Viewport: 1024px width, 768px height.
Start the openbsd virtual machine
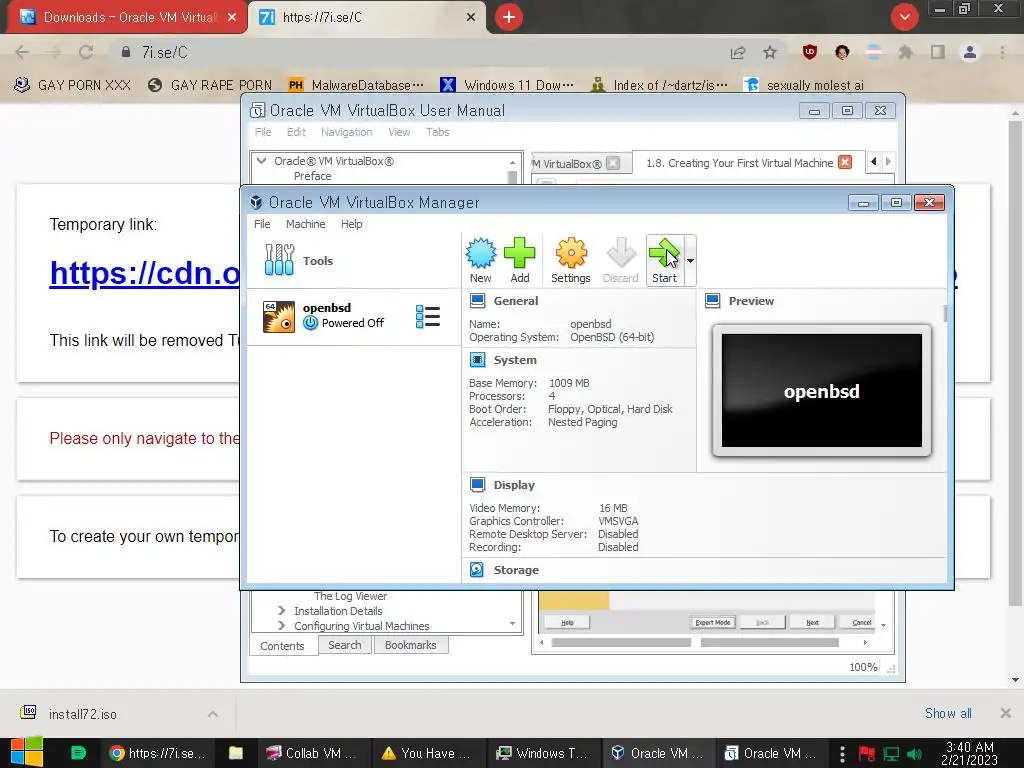click(x=664, y=260)
